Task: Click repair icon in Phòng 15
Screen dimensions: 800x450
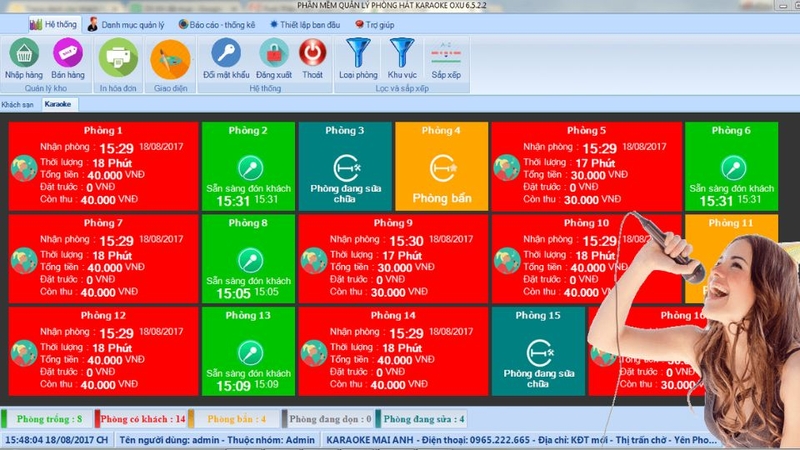Action: 540,353
